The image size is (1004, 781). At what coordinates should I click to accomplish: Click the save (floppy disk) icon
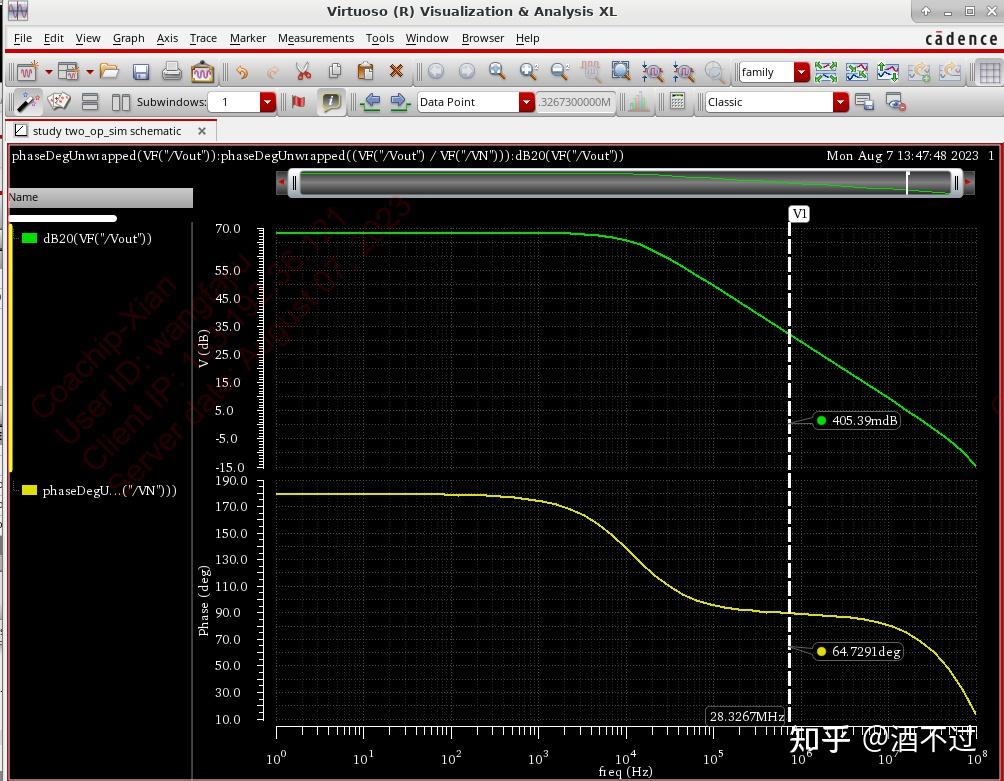141,72
